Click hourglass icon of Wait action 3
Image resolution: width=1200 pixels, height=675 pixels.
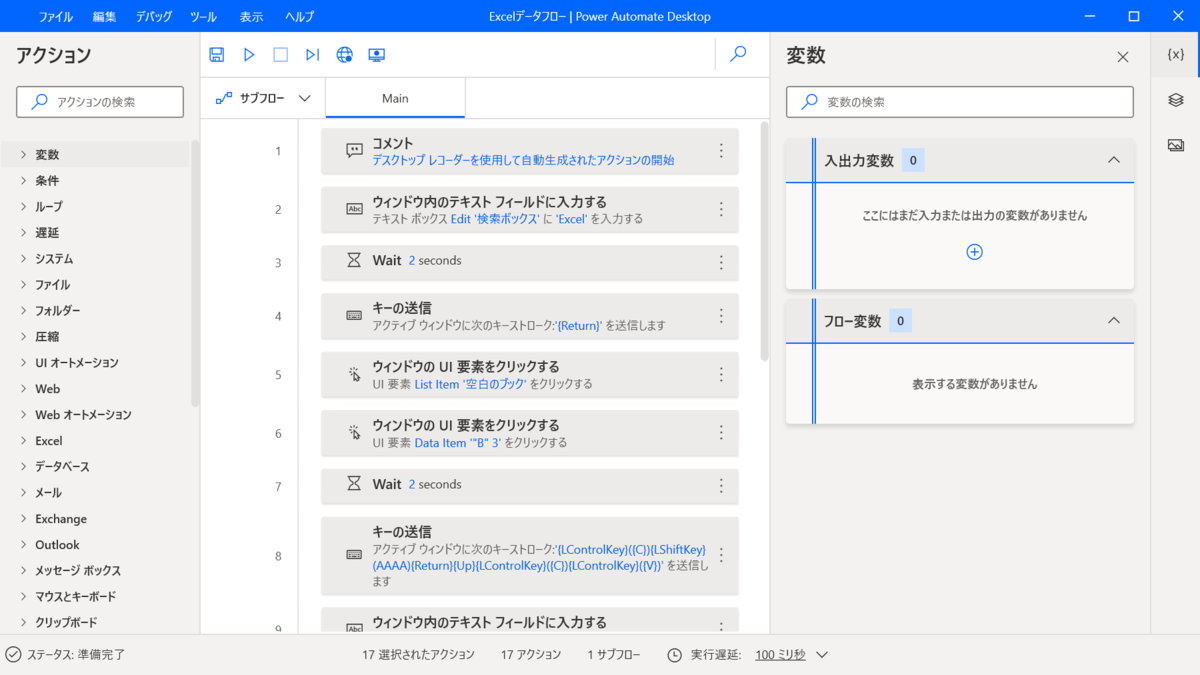[354, 260]
